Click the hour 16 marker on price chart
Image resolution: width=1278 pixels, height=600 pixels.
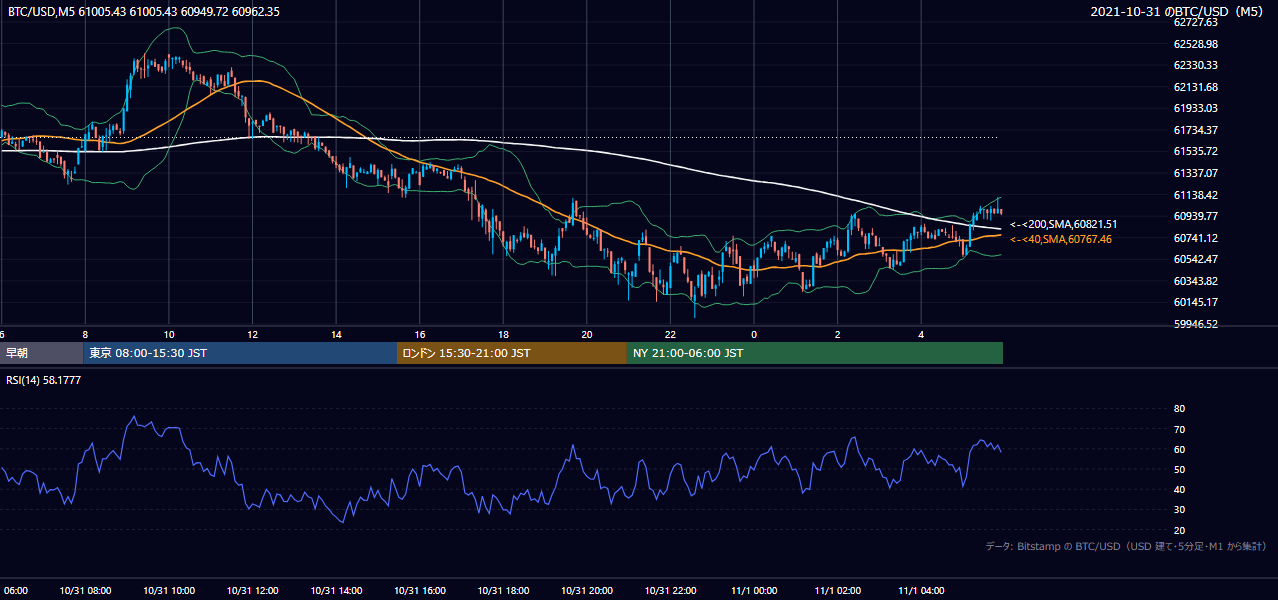[x=419, y=334]
